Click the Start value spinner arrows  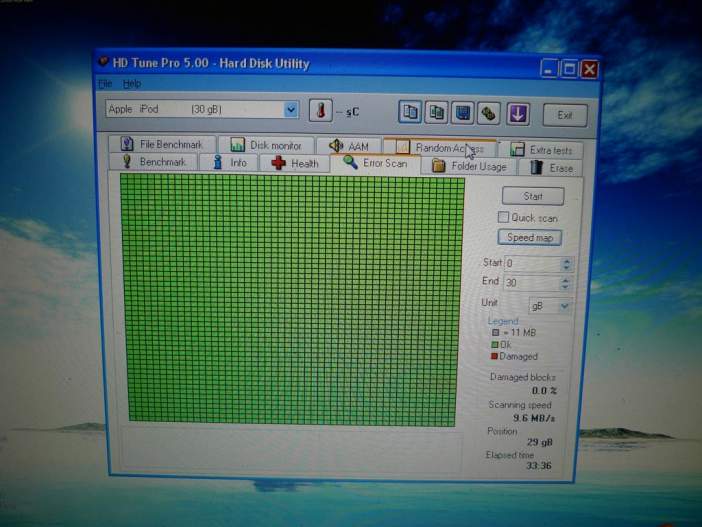pos(567,264)
